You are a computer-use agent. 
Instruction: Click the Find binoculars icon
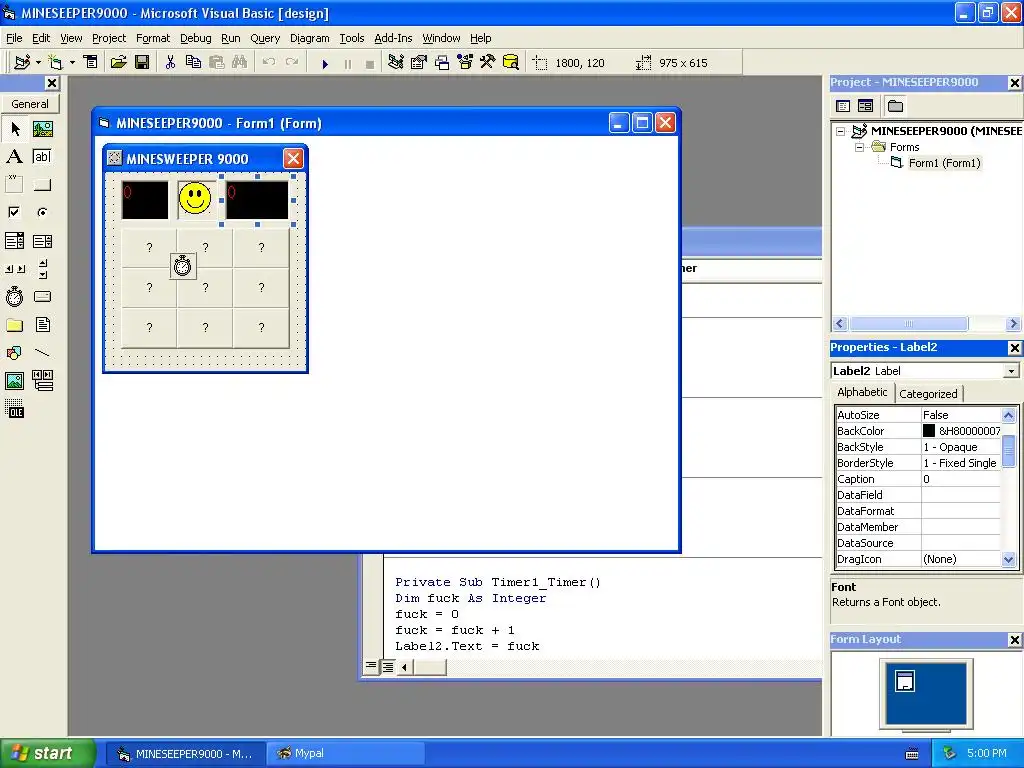pos(240,62)
